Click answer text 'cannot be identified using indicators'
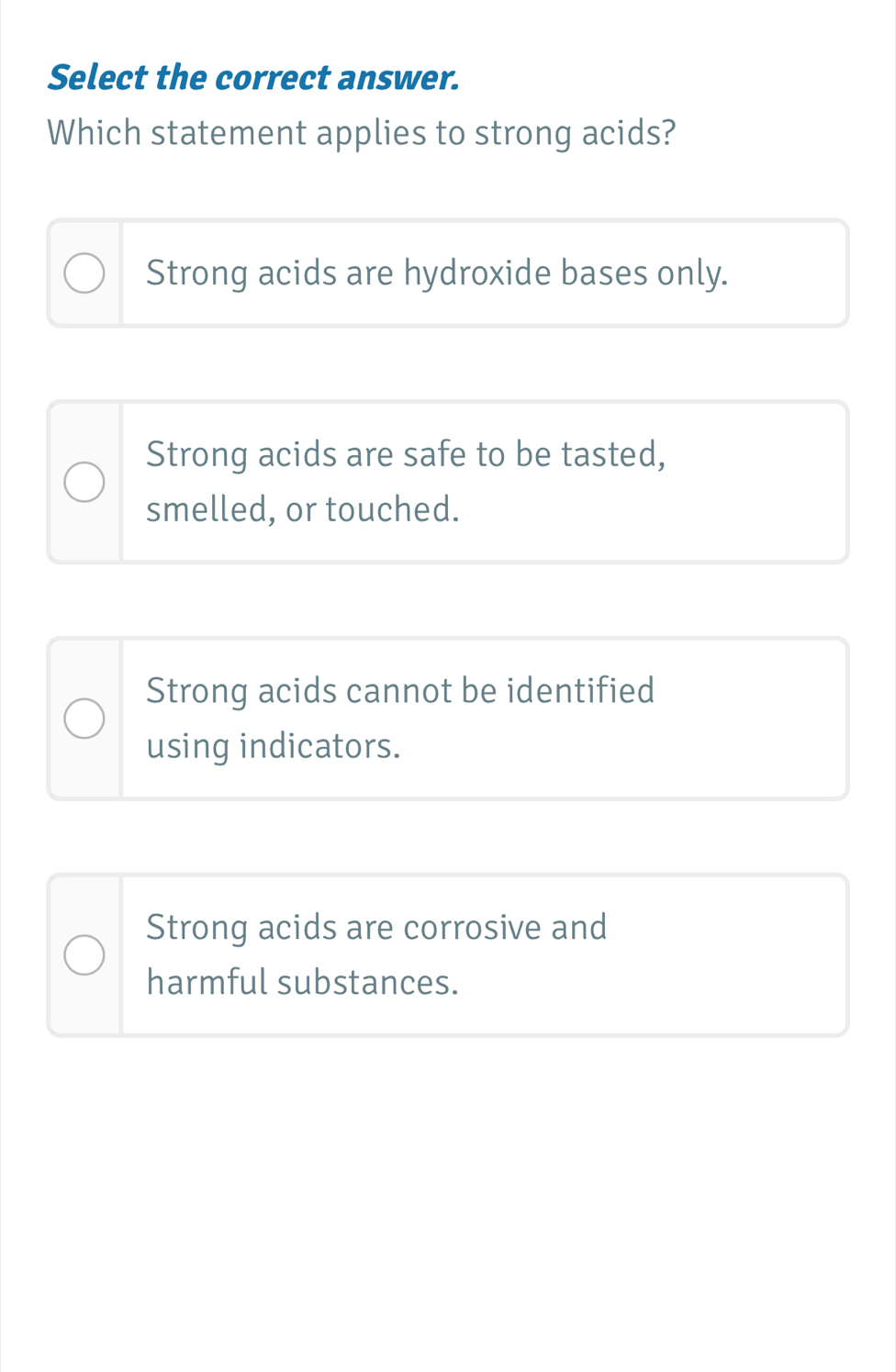This screenshot has width=896, height=1372. coord(400,718)
